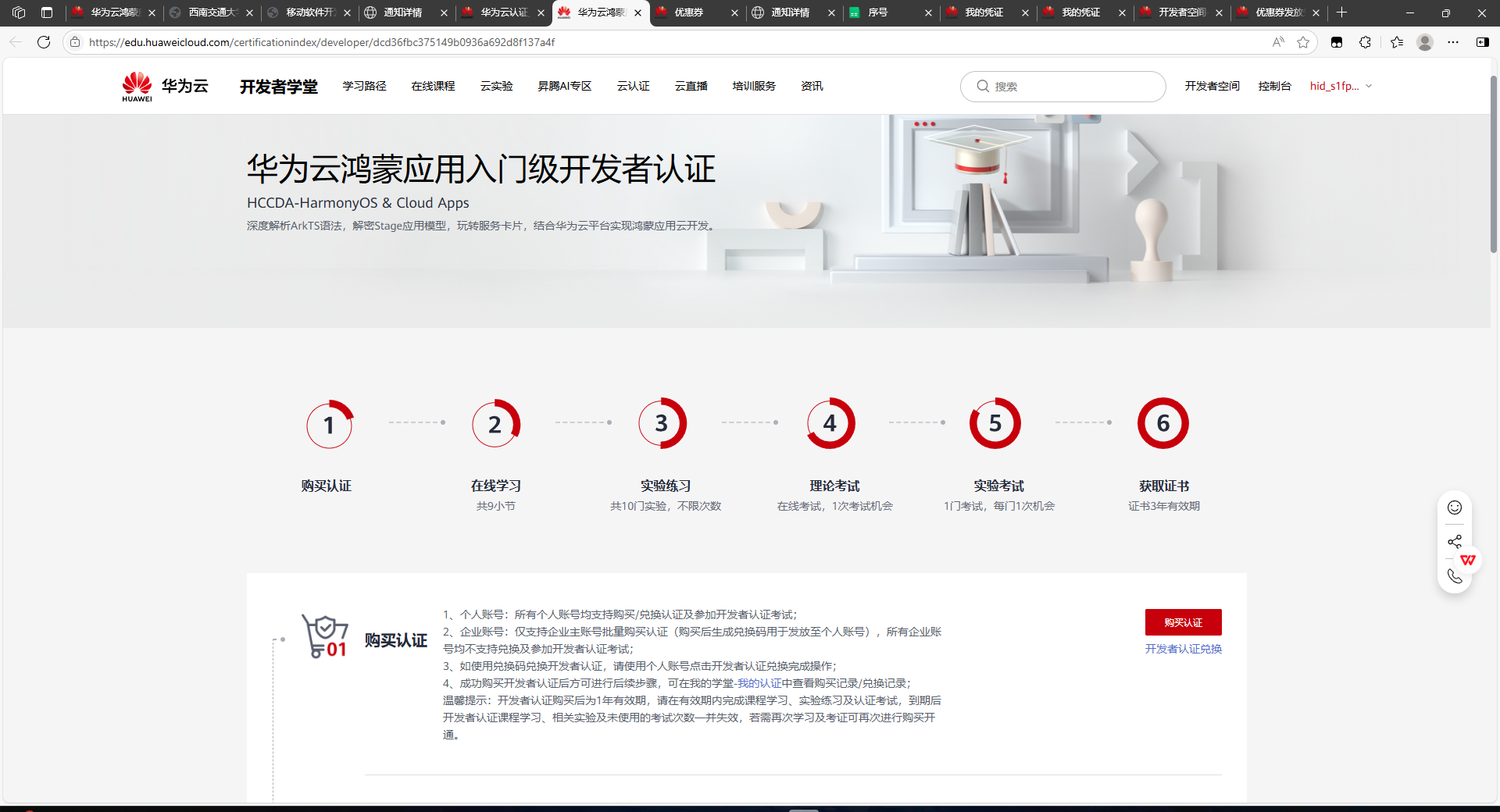Open browser settings and more menu
The width and height of the screenshot is (1500, 812).
pos(1453,42)
